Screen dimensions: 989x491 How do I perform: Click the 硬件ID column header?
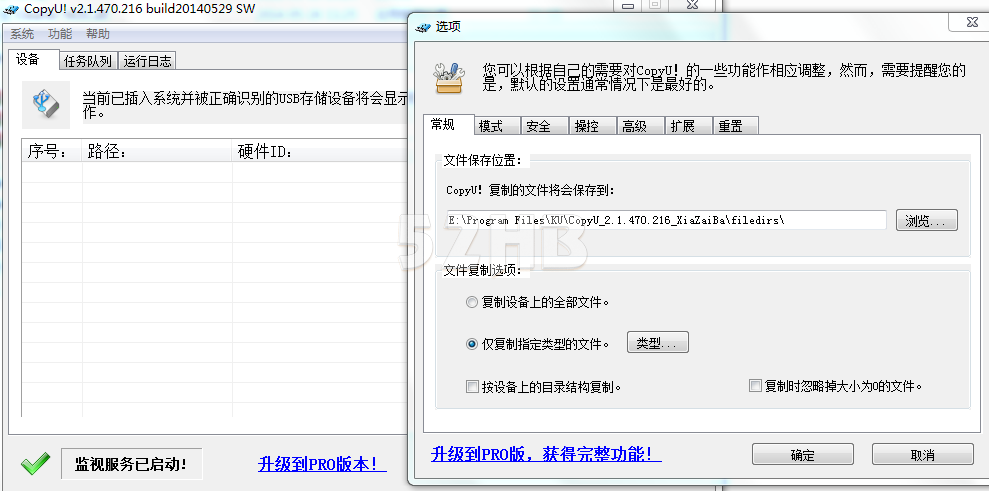[319, 152]
